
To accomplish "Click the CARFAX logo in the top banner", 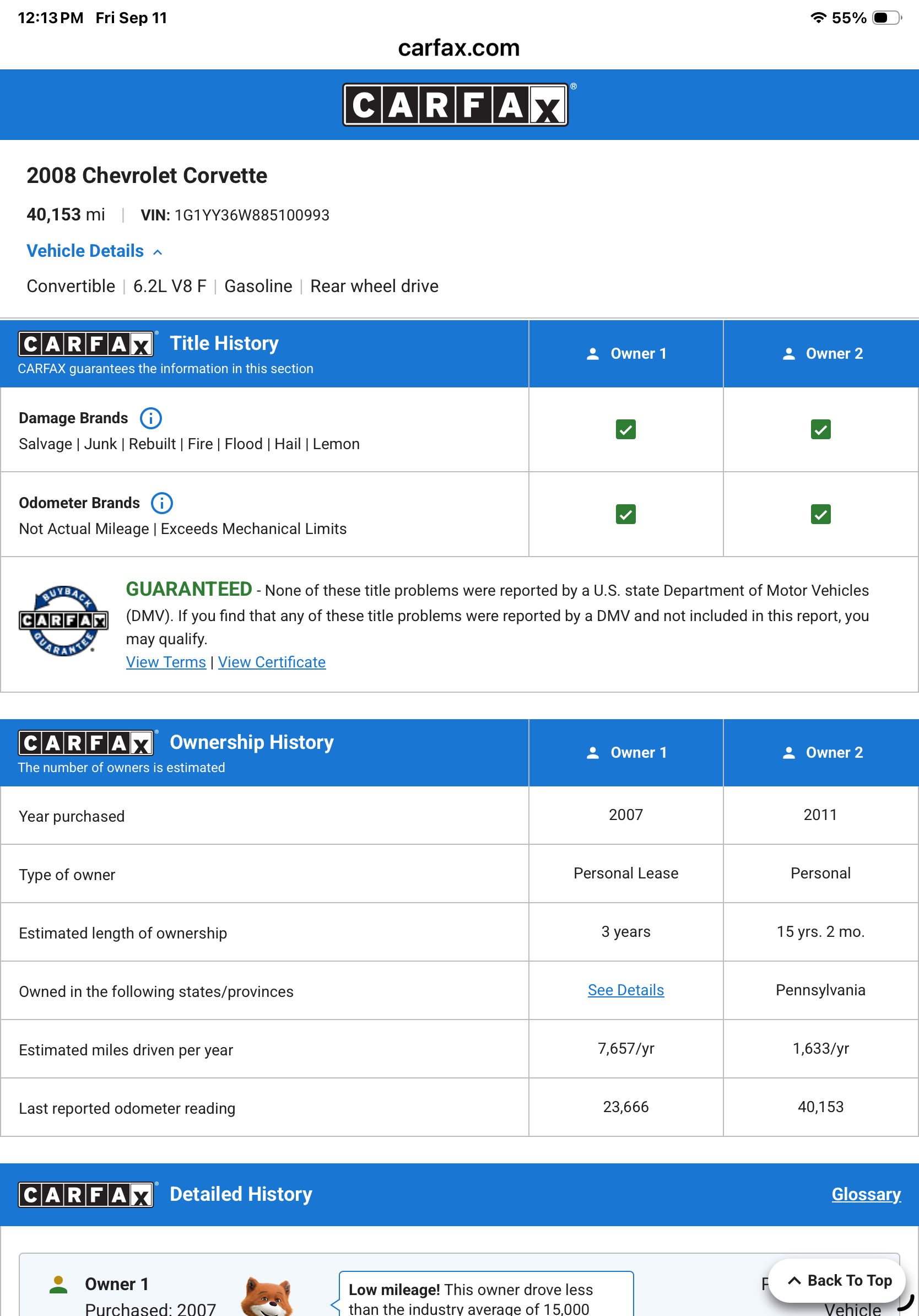I will 456,105.
